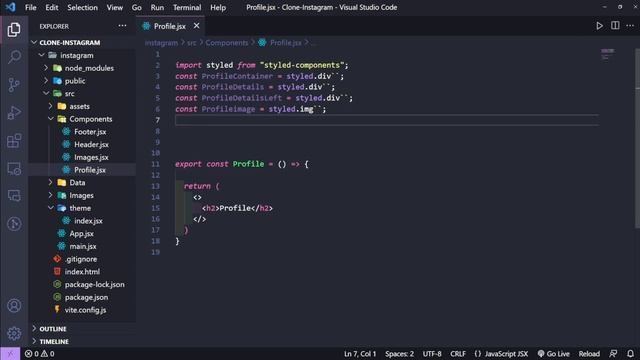Open the File menu

pyautogui.click(x=31, y=7)
